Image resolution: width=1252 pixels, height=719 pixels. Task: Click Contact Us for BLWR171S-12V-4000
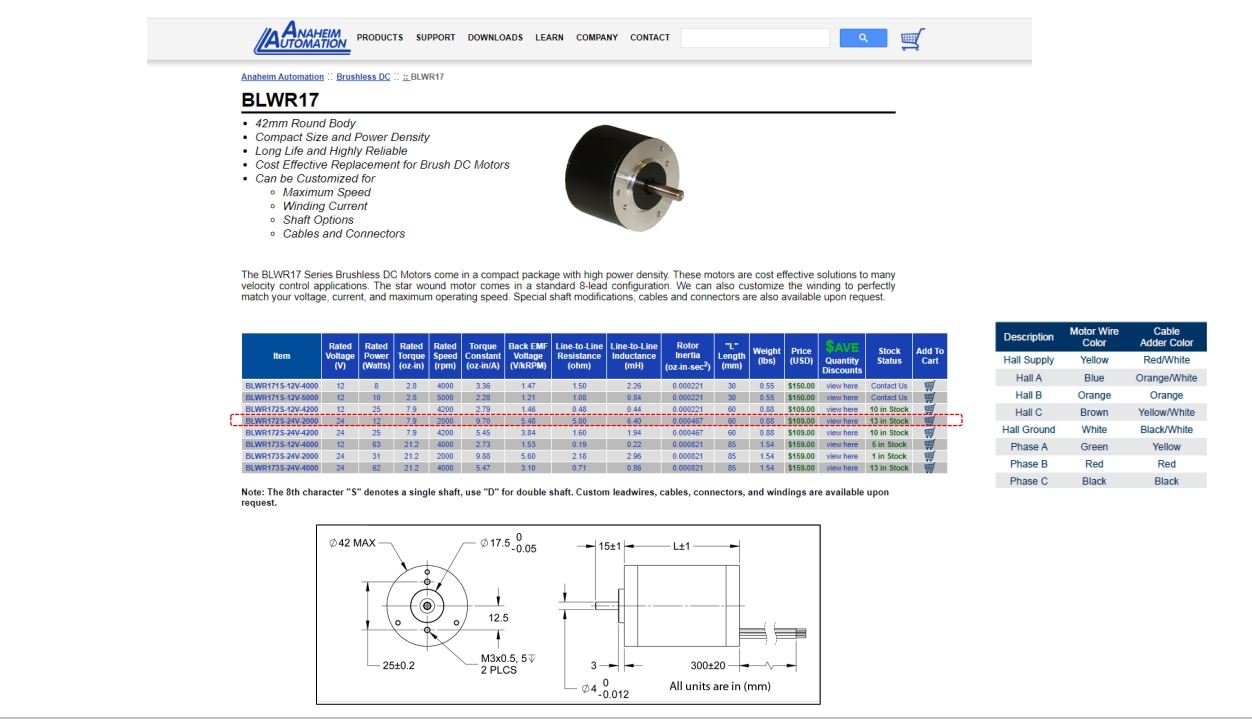(889, 386)
